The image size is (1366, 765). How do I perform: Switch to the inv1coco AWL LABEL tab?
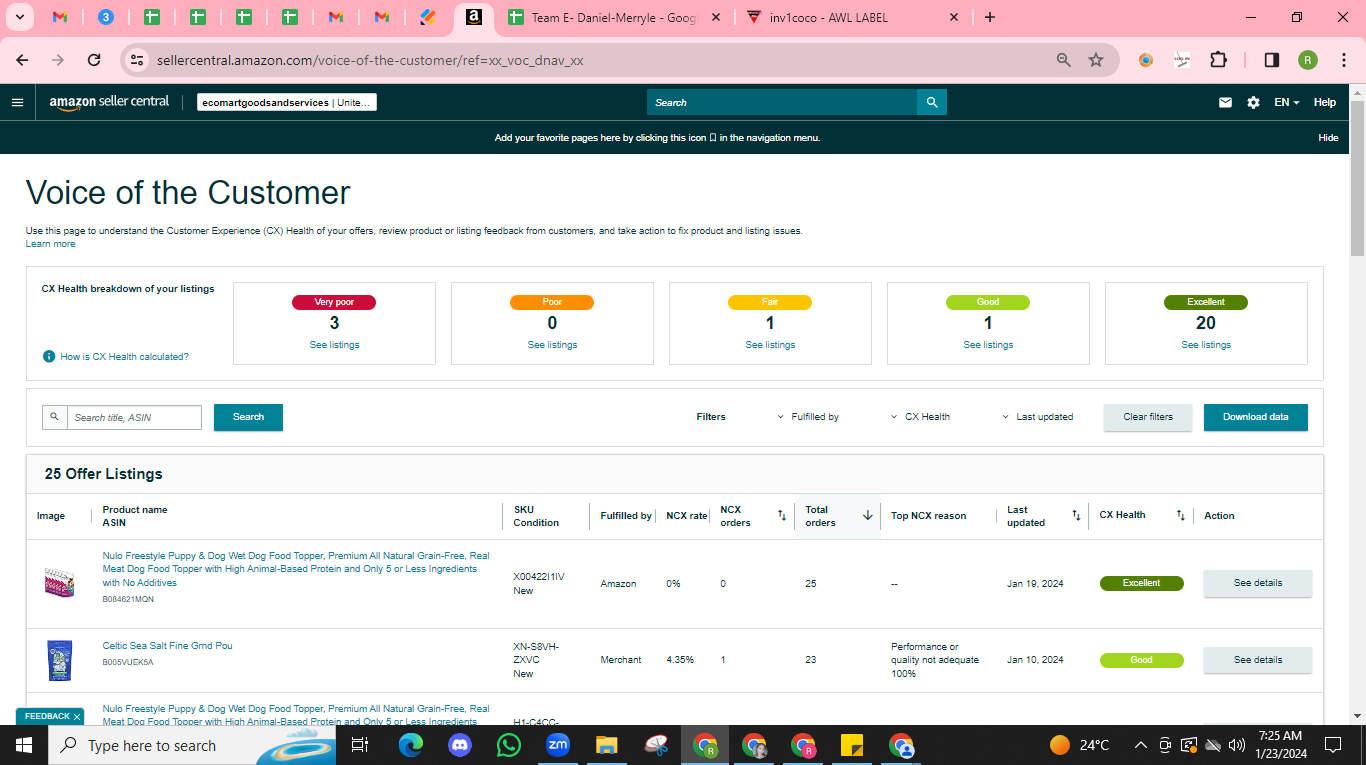coord(851,18)
